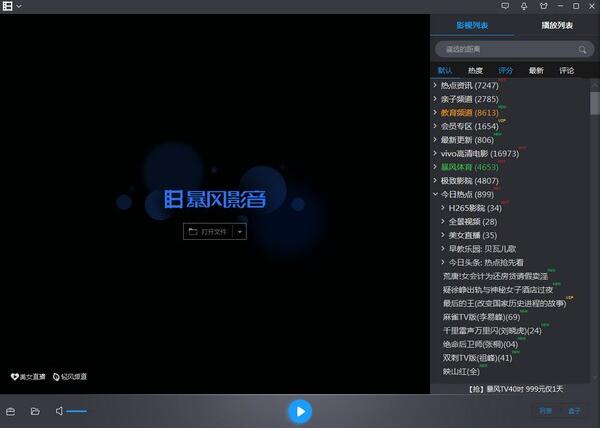
Task: Toggle the 盒子 box button
Action: tap(574, 411)
